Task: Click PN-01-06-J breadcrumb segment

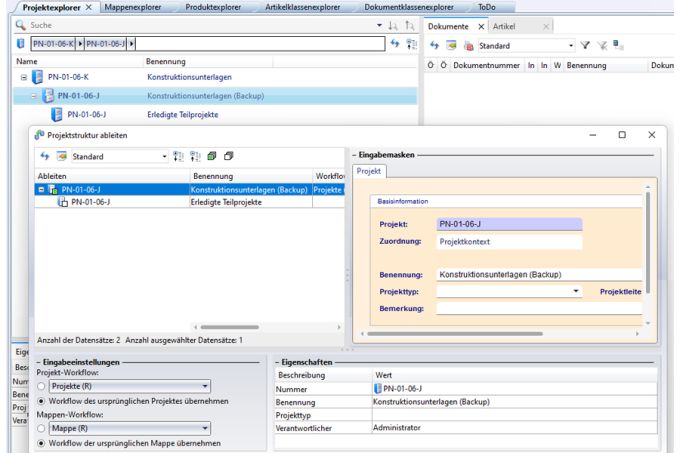Action: tap(105, 44)
